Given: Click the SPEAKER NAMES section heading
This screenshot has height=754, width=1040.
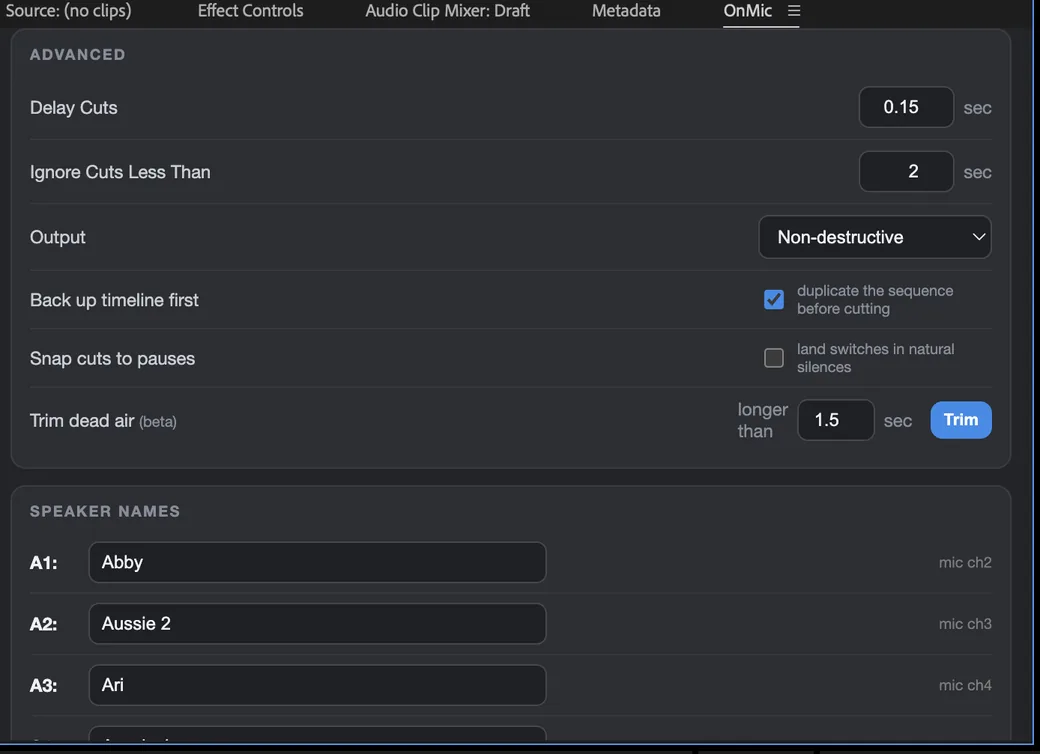Looking at the screenshot, I should point(105,511).
